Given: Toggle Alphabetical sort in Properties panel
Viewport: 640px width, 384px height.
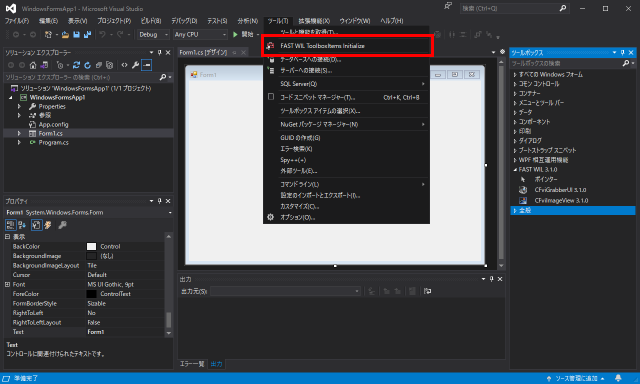Looking at the screenshot, I should click(22, 225).
